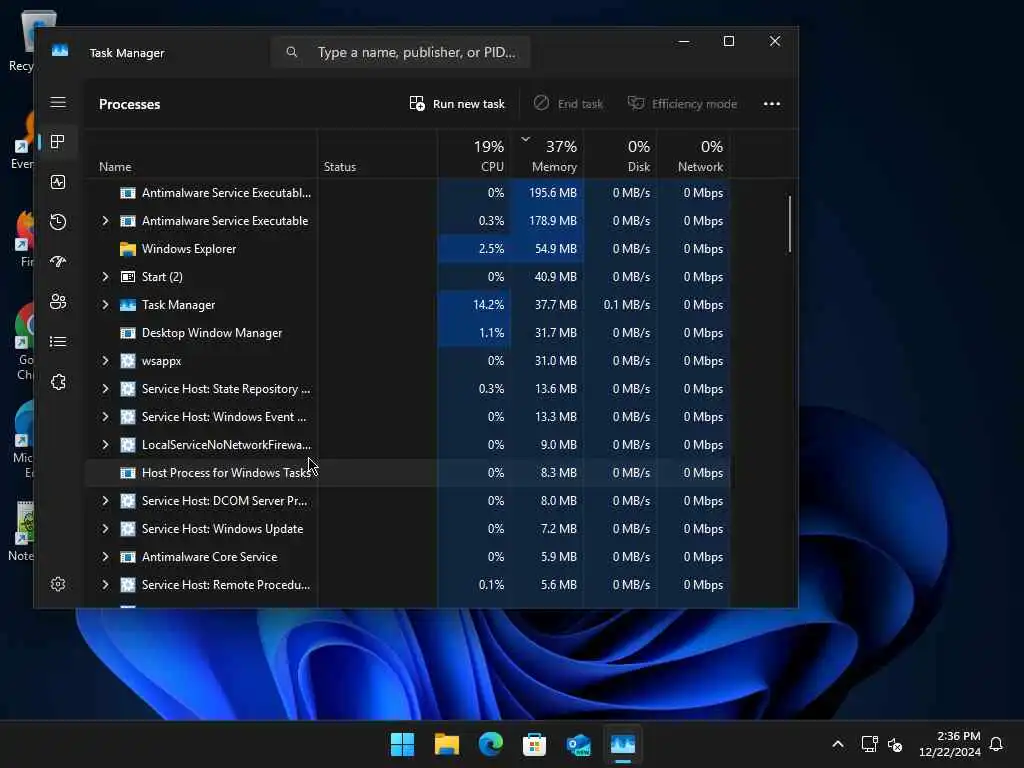Expand the second Antimalware Service Executable row
1024x768 pixels.
(x=105, y=221)
